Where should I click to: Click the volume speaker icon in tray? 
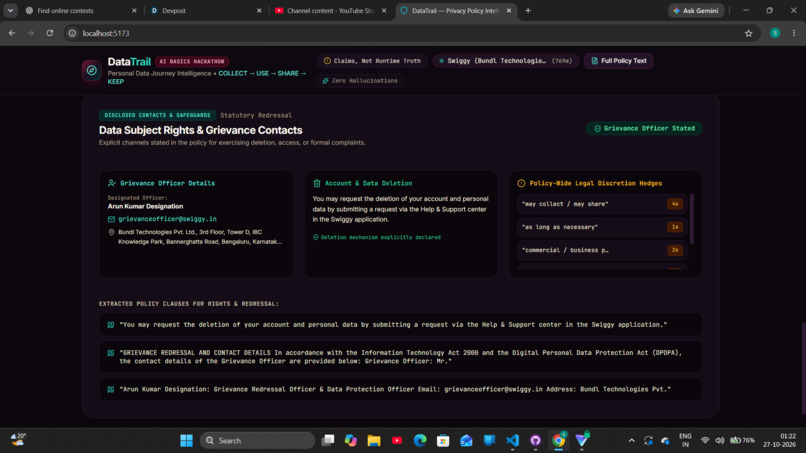[720, 441]
